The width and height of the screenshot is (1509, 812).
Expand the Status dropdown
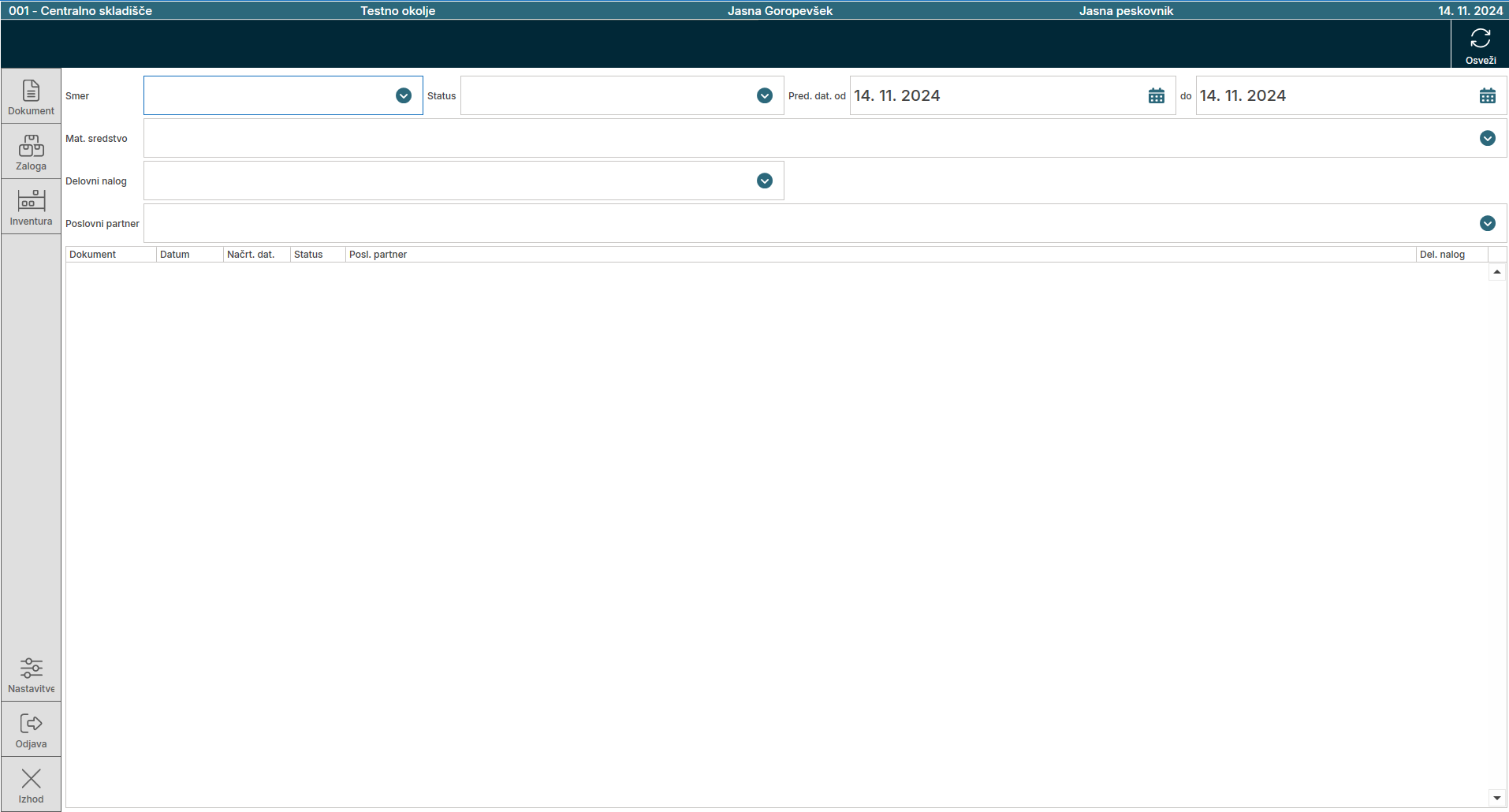(x=764, y=95)
